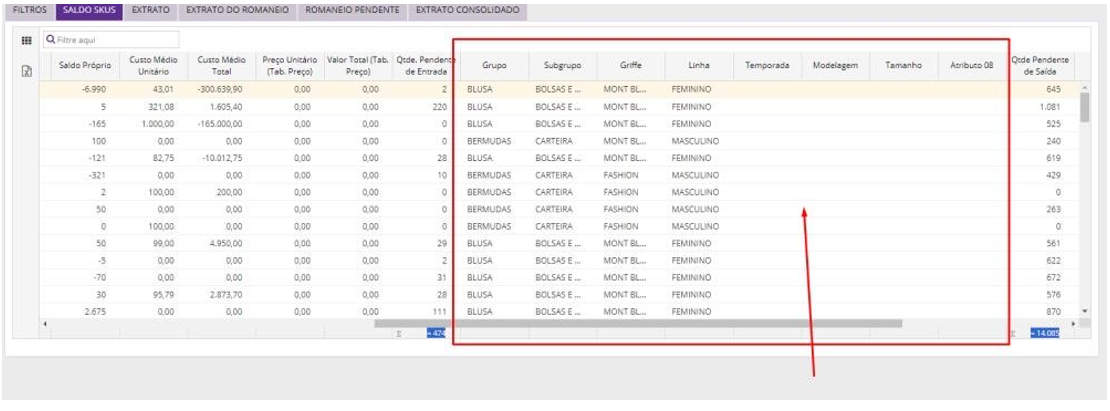This screenshot has height=411, width=1110.
Task: Click the vertical scrollbar down arrow
Action: point(1084,311)
